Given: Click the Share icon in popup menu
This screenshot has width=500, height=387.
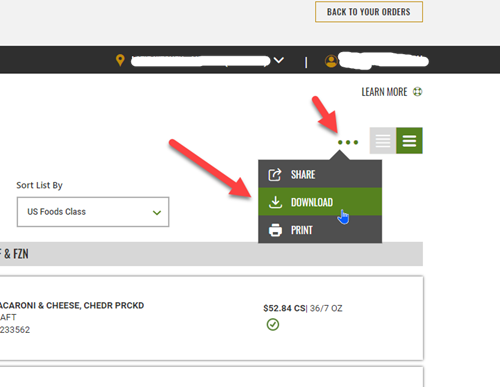Looking at the screenshot, I should (275, 175).
